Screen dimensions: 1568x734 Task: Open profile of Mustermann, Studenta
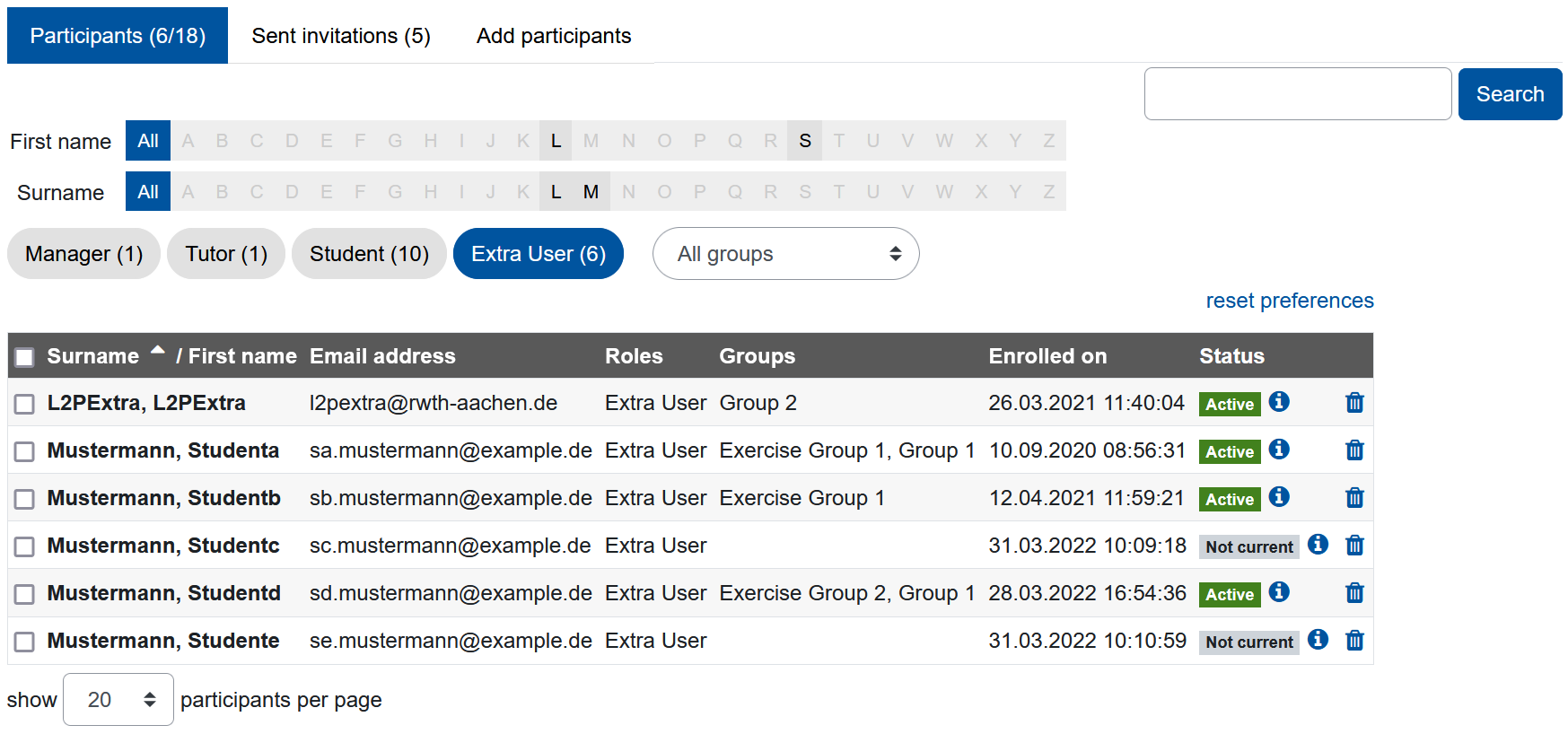click(163, 450)
